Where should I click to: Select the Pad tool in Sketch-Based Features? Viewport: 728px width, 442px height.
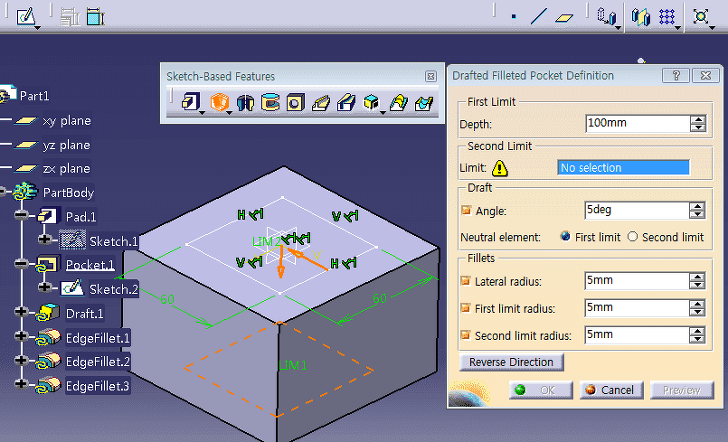pos(190,101)
